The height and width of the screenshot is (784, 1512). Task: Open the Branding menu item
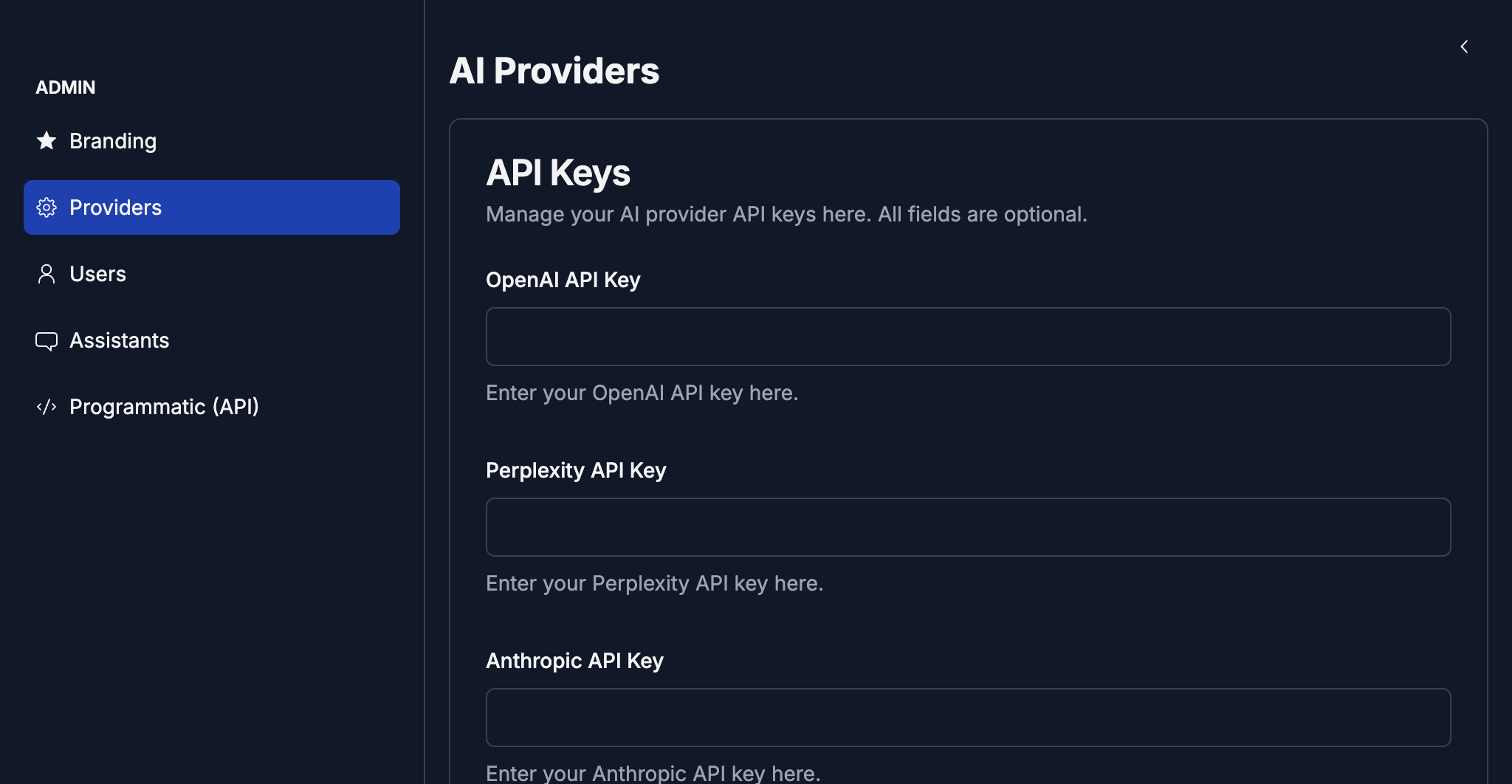(x=113, y=141)
